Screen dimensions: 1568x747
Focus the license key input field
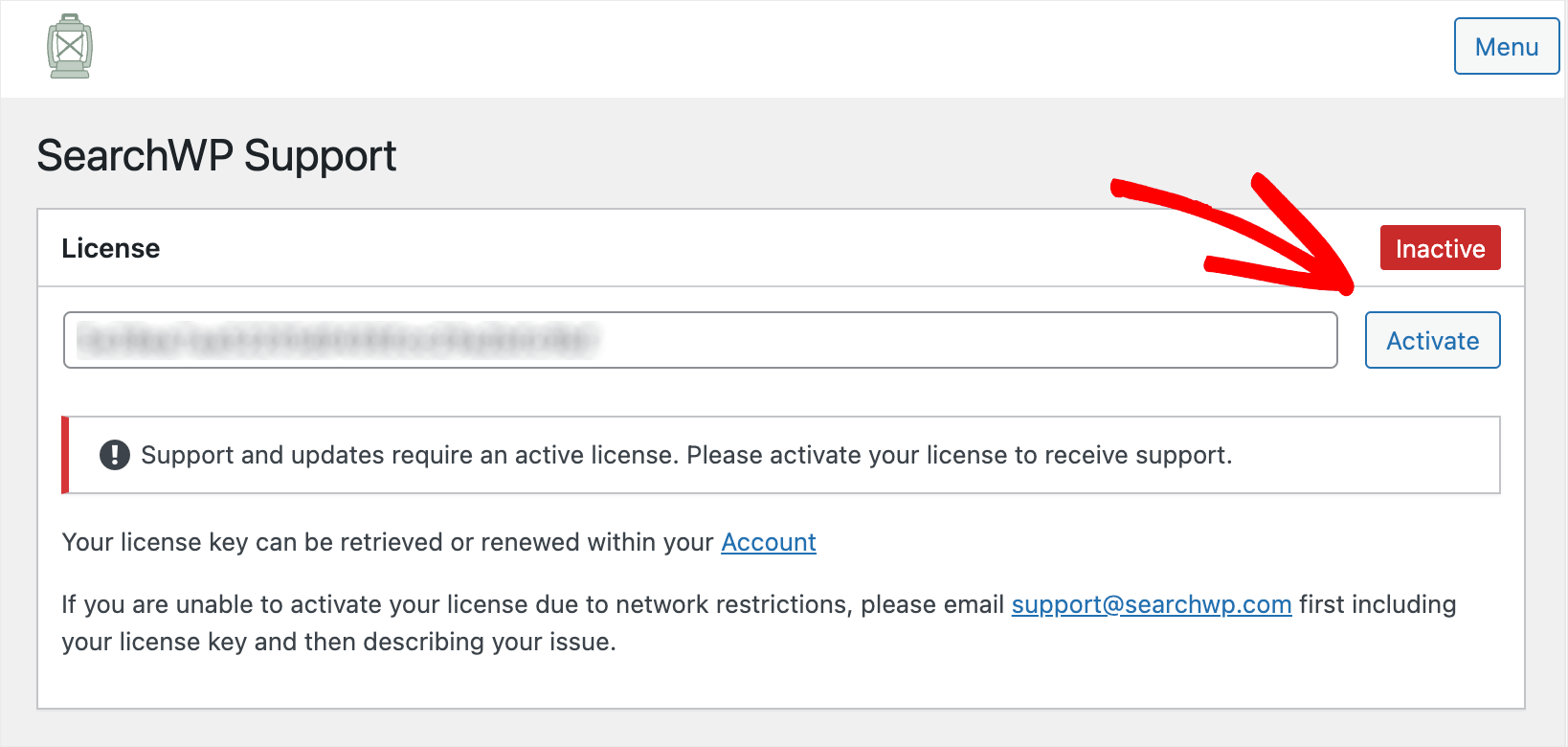(700, 340)
